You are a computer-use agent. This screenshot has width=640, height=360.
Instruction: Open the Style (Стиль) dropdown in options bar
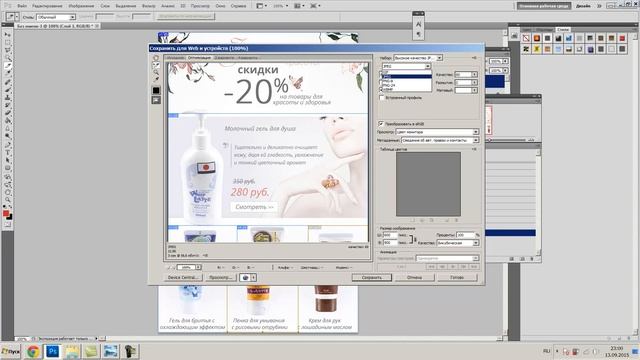[x=56, y=17]
